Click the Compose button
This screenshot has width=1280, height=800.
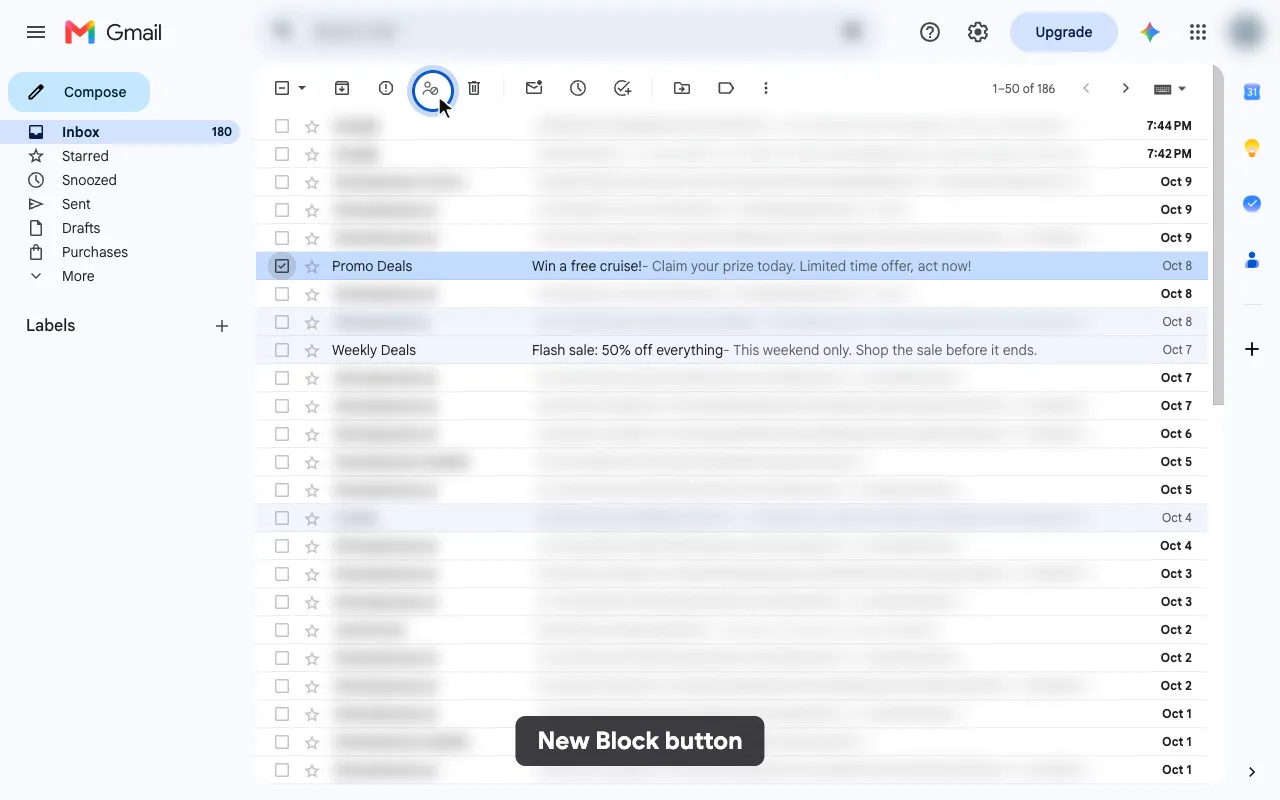[79, 92]
